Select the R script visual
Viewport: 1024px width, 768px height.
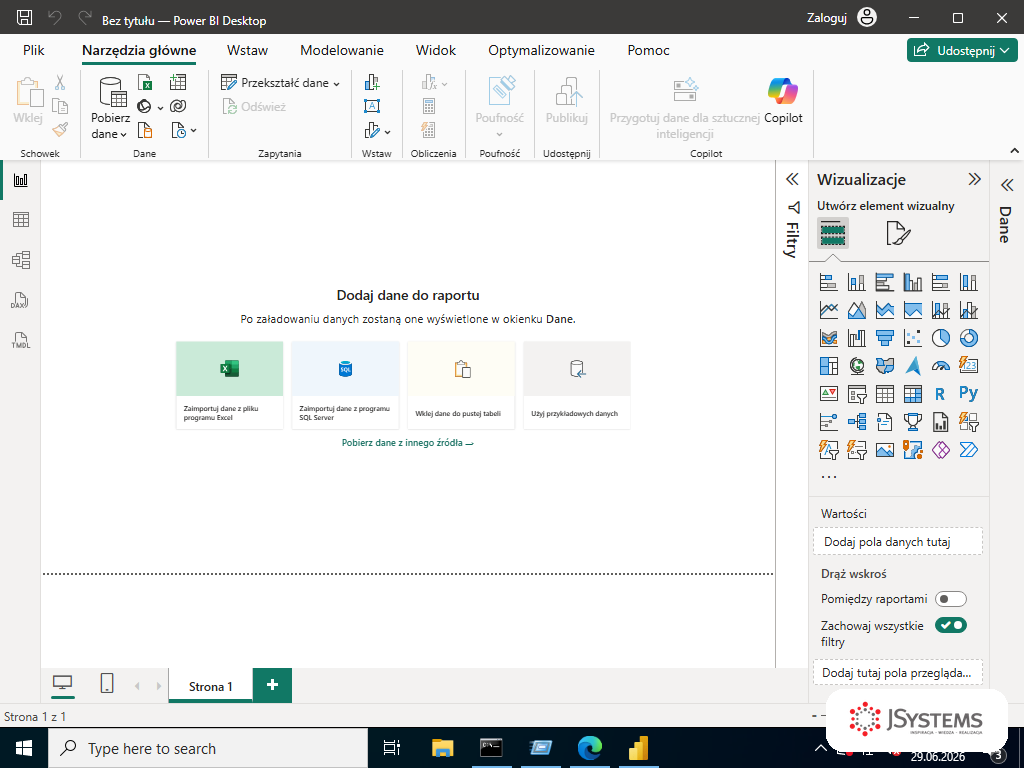tap(940, 394)
